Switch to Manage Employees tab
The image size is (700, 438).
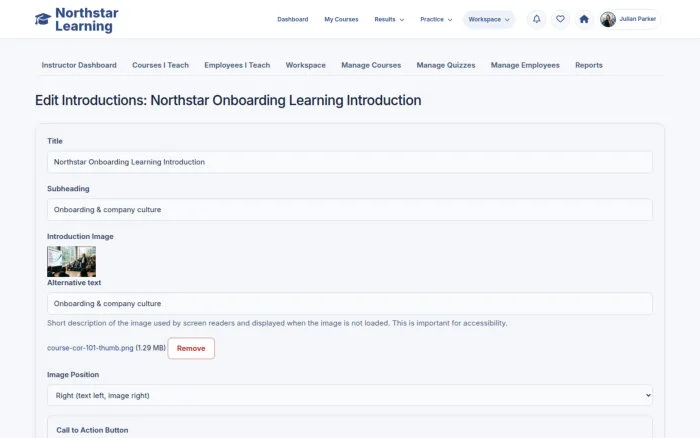coord(525,65)
